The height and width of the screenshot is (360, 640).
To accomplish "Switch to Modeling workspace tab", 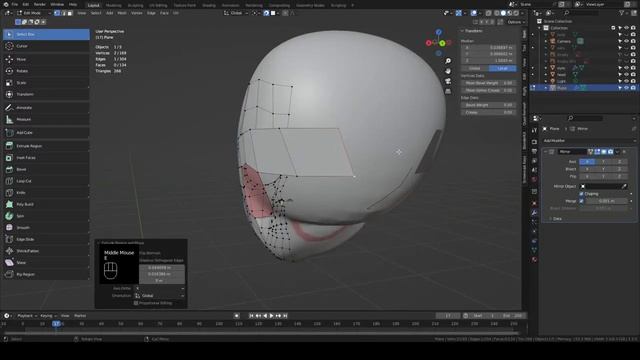I will pos(113,5).
